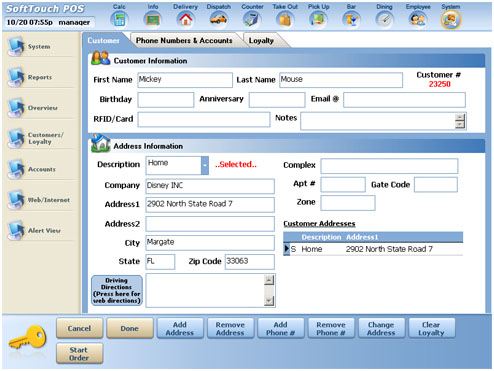Select the System icon in top toolbar
The image size is (494, 371).
pyautogui.click(x=451, y=19)
